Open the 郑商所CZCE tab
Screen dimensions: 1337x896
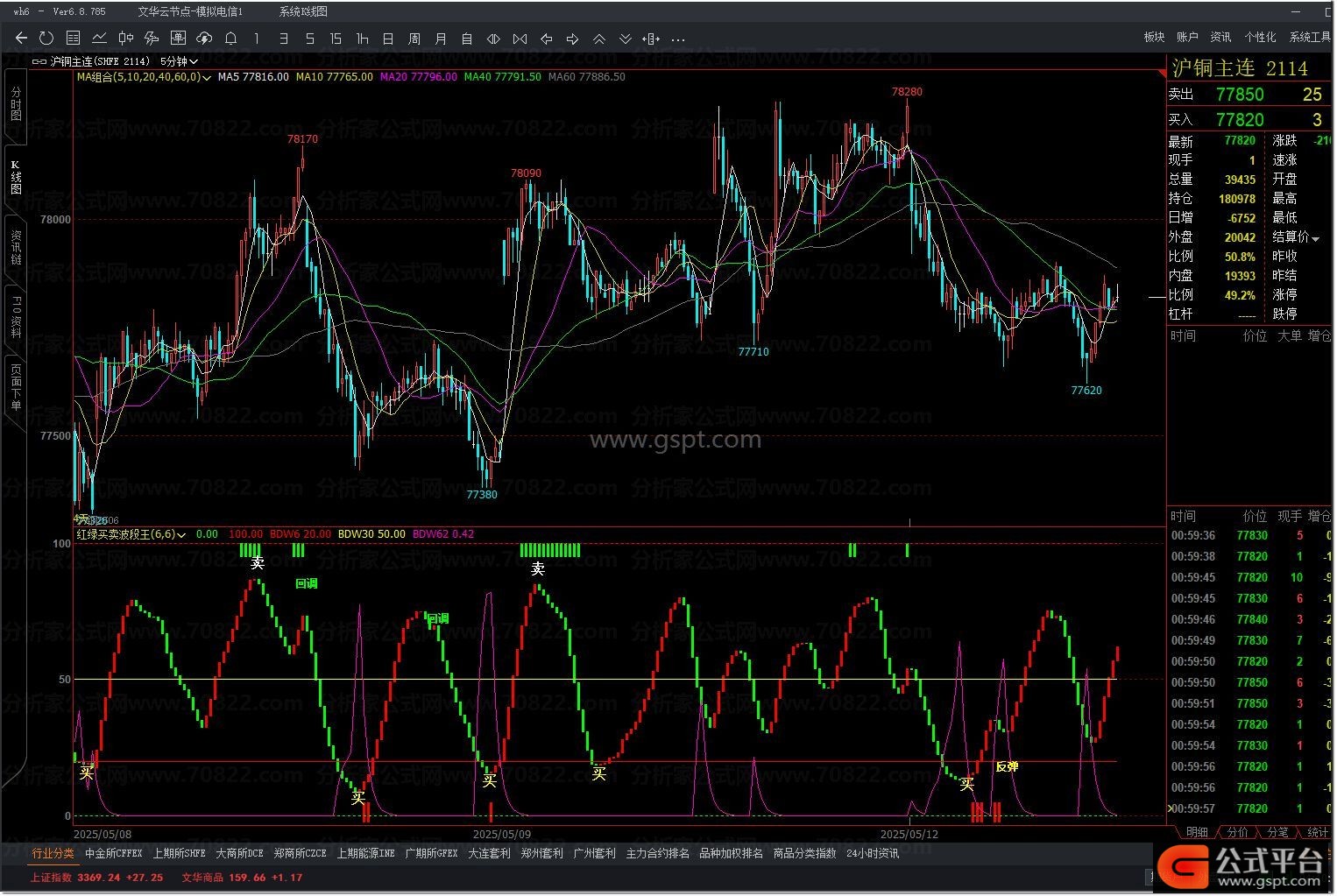pos(301,853)
